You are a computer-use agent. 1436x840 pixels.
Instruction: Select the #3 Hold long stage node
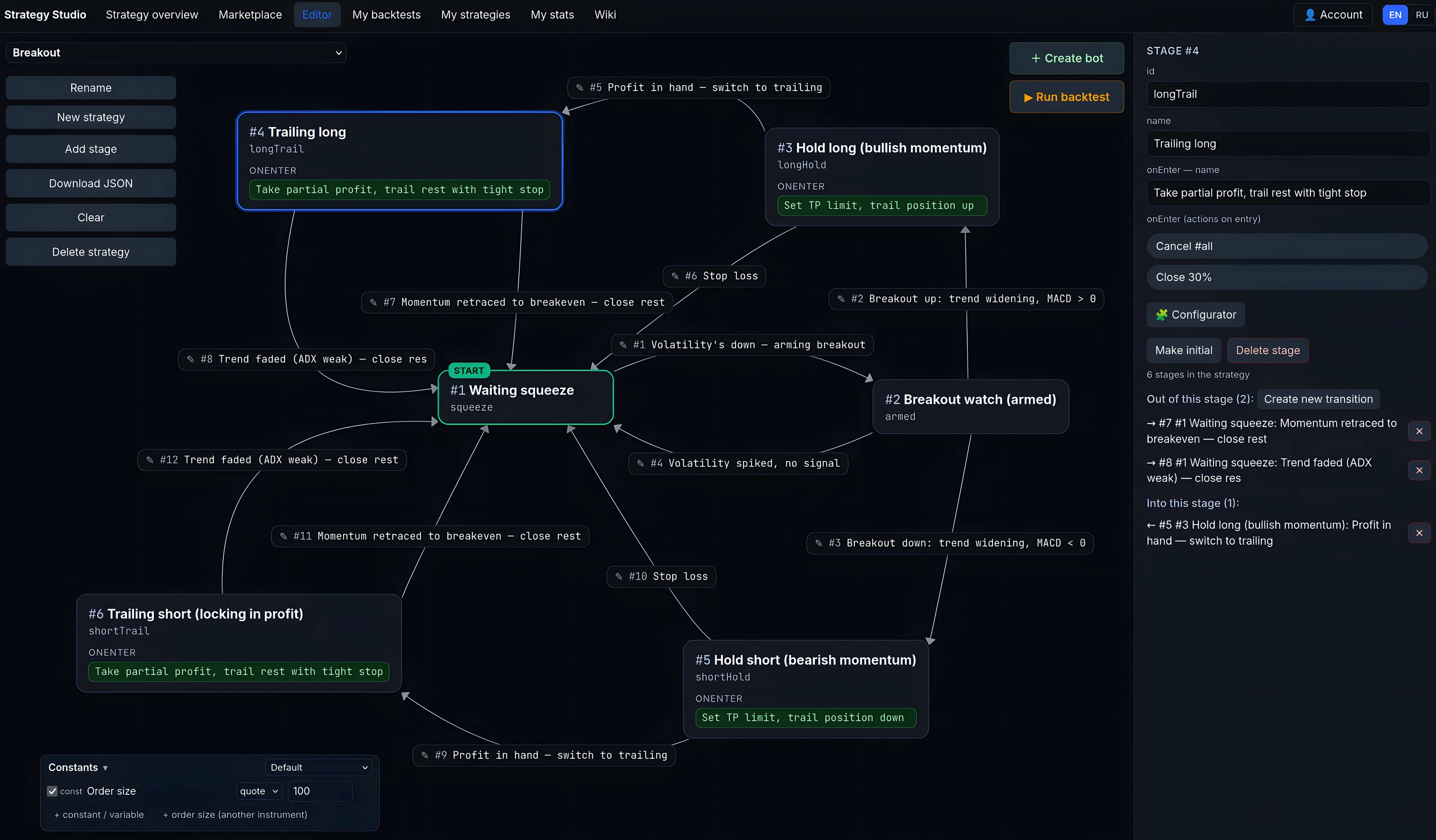pos(882,177)
